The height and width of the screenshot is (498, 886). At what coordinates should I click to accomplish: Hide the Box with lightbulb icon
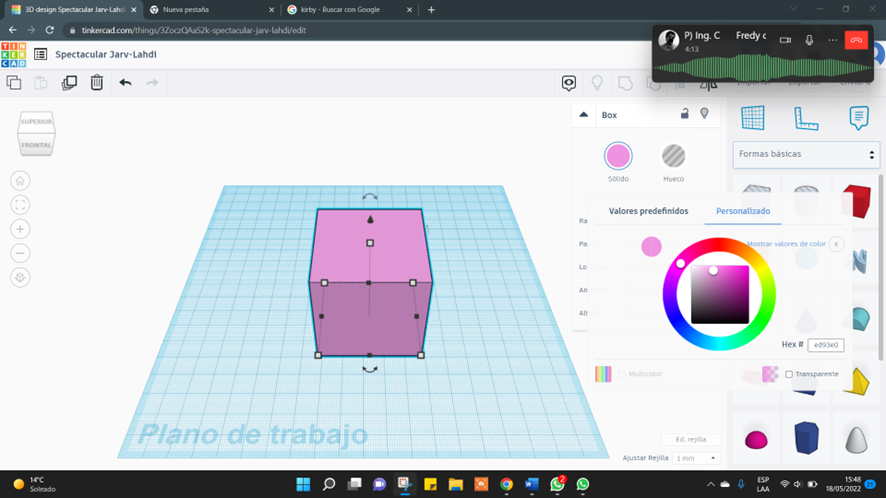coord(704,114)
